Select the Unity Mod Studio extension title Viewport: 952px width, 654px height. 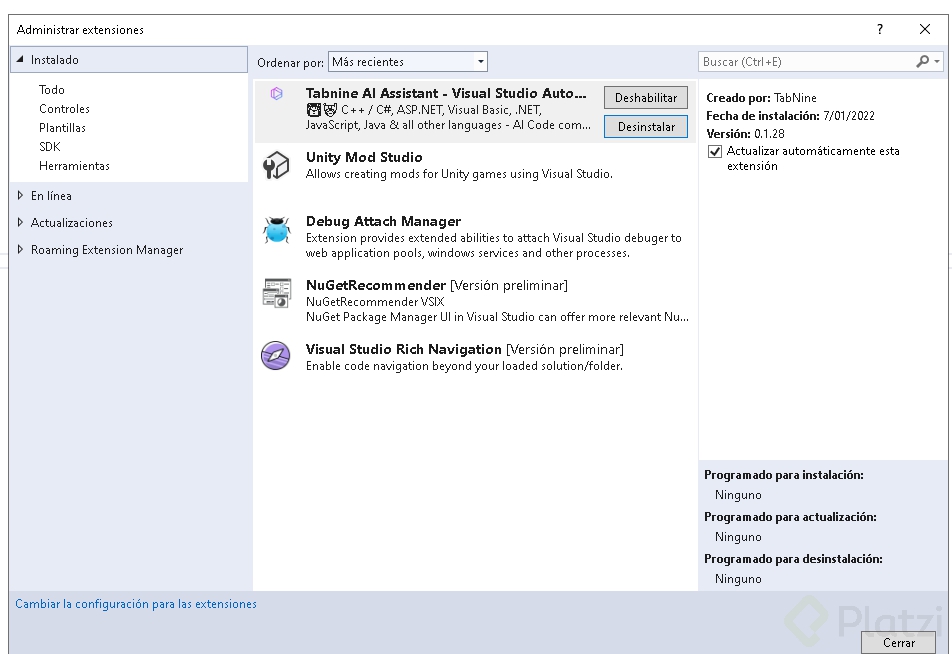coord(364,157)
